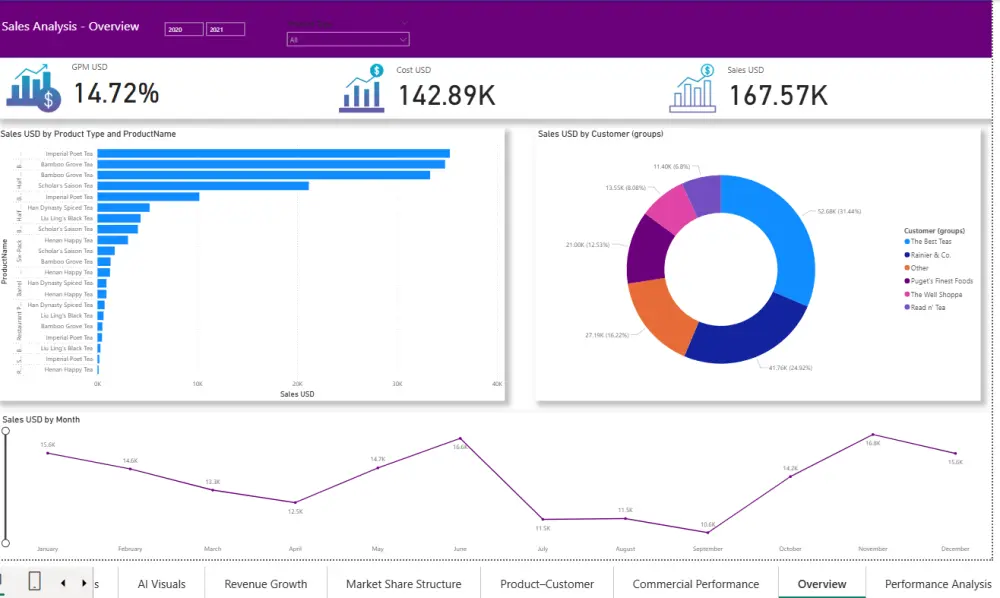Click the Sales USD by Customer (groups) title

click(600, 134)
